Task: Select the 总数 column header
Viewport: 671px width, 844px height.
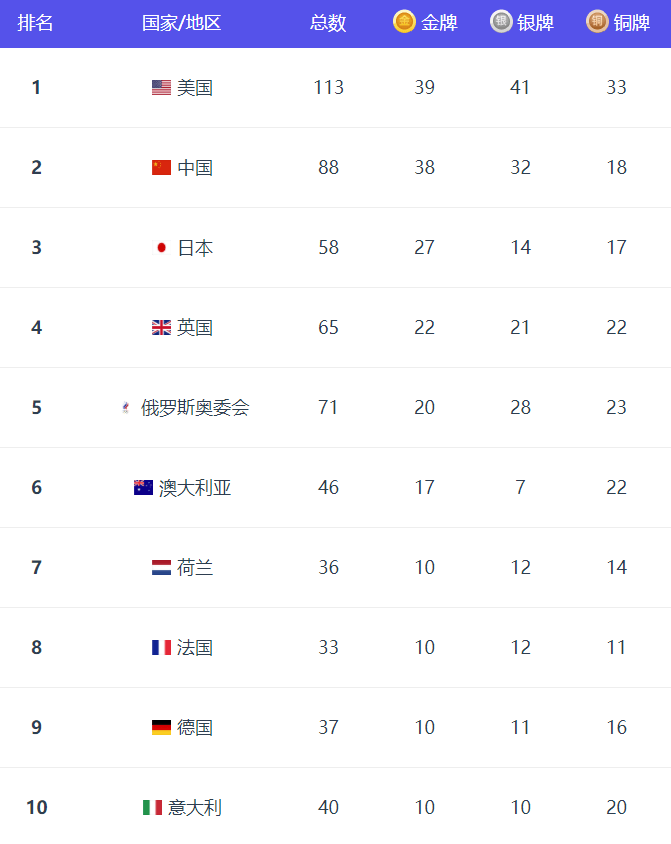Action: click(x=328, y=23)
